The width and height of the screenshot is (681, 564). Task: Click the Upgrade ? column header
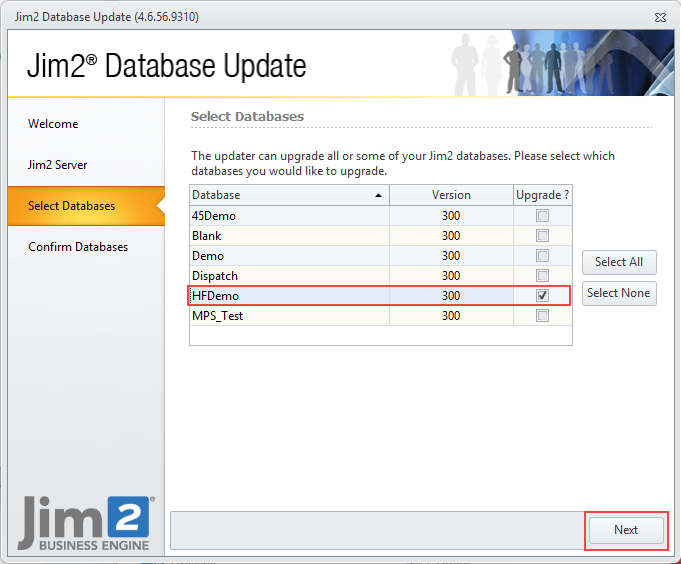[542, 195]
